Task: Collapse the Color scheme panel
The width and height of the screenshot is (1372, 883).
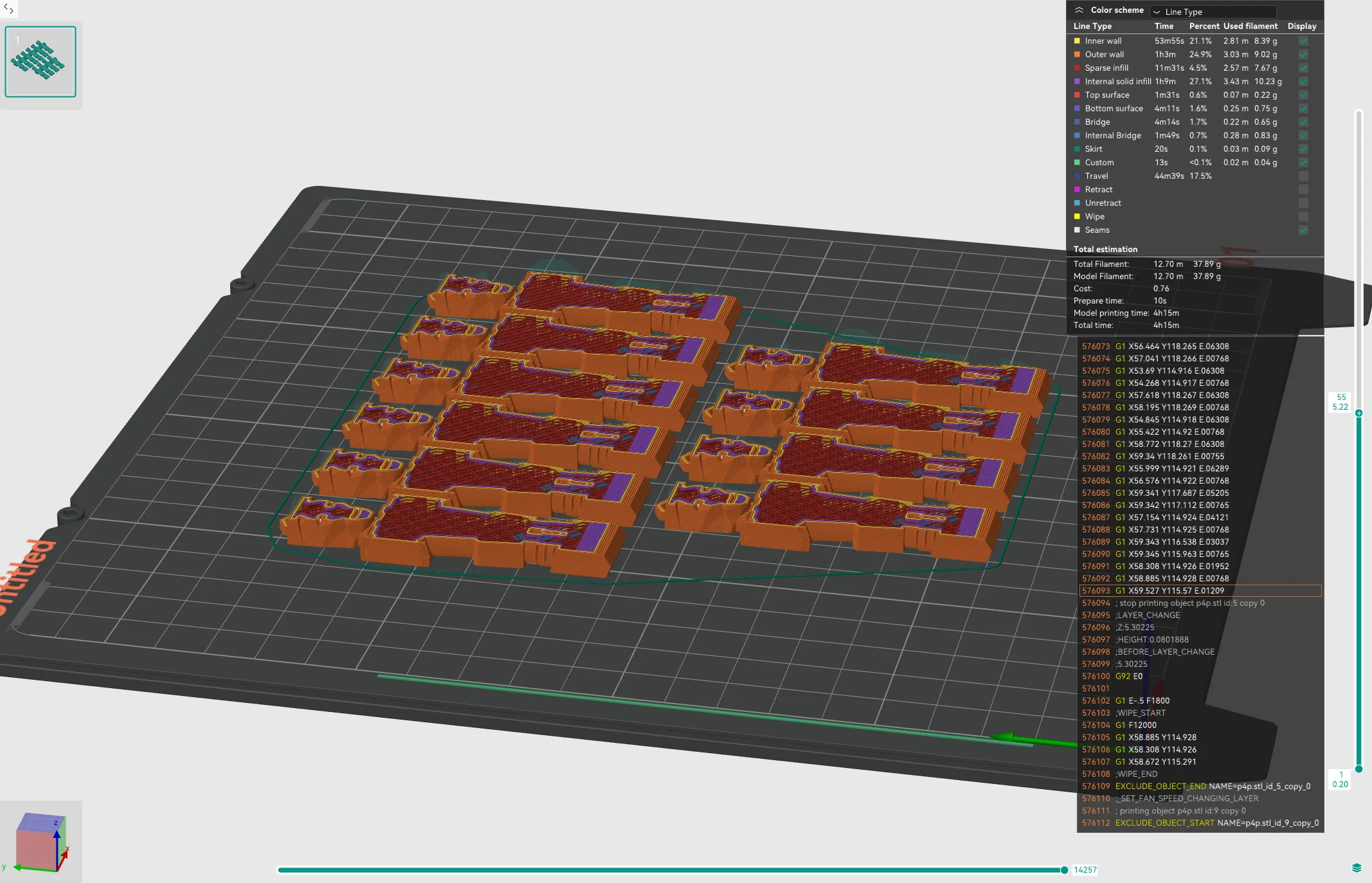Action: tap(1079, 10)
